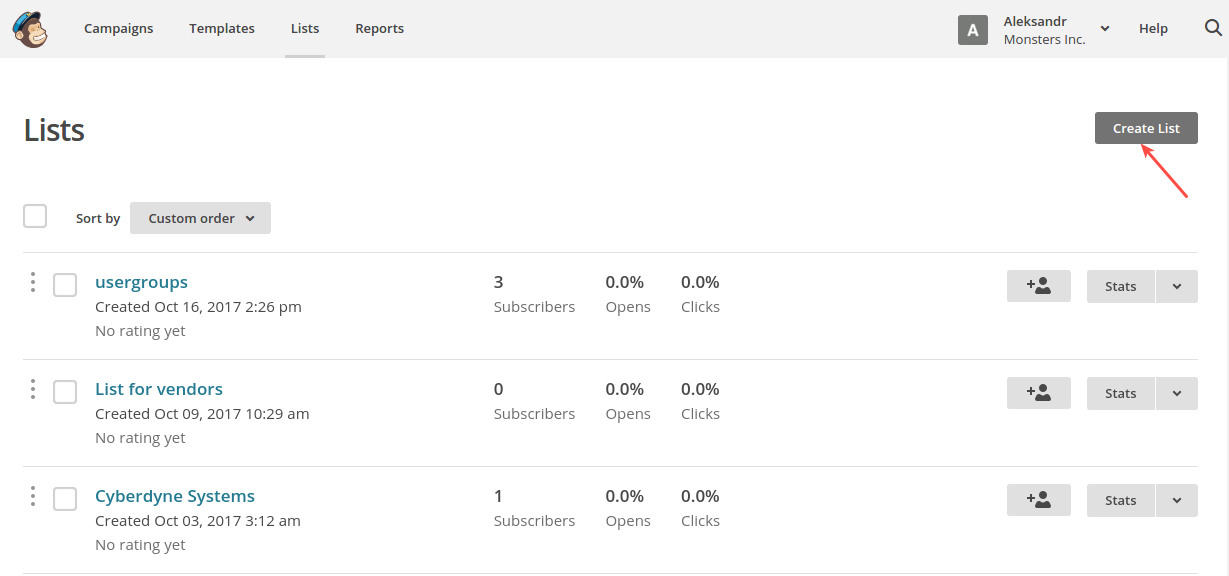Select the List for vendors checkbox
This screenshot has height=576, width=1229.
[x=65, y=392]
